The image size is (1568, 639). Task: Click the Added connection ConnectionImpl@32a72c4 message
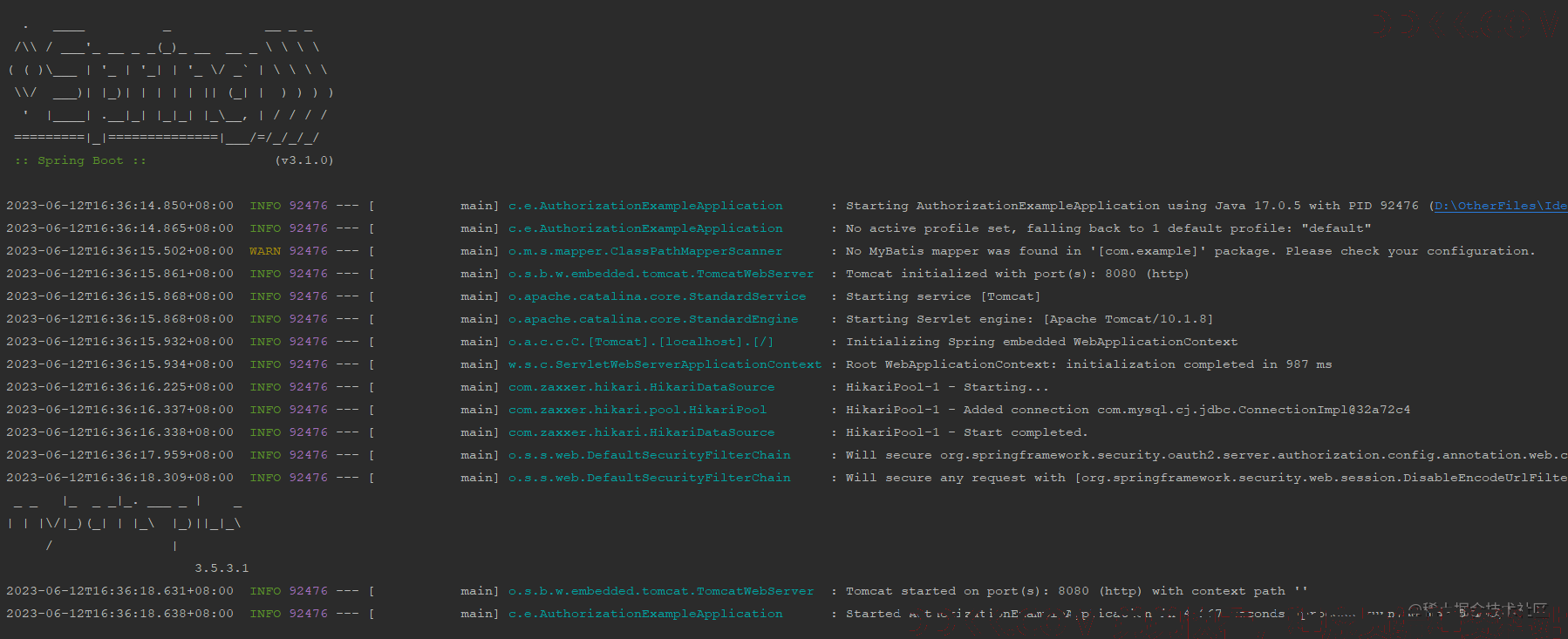click(1128, 410)
